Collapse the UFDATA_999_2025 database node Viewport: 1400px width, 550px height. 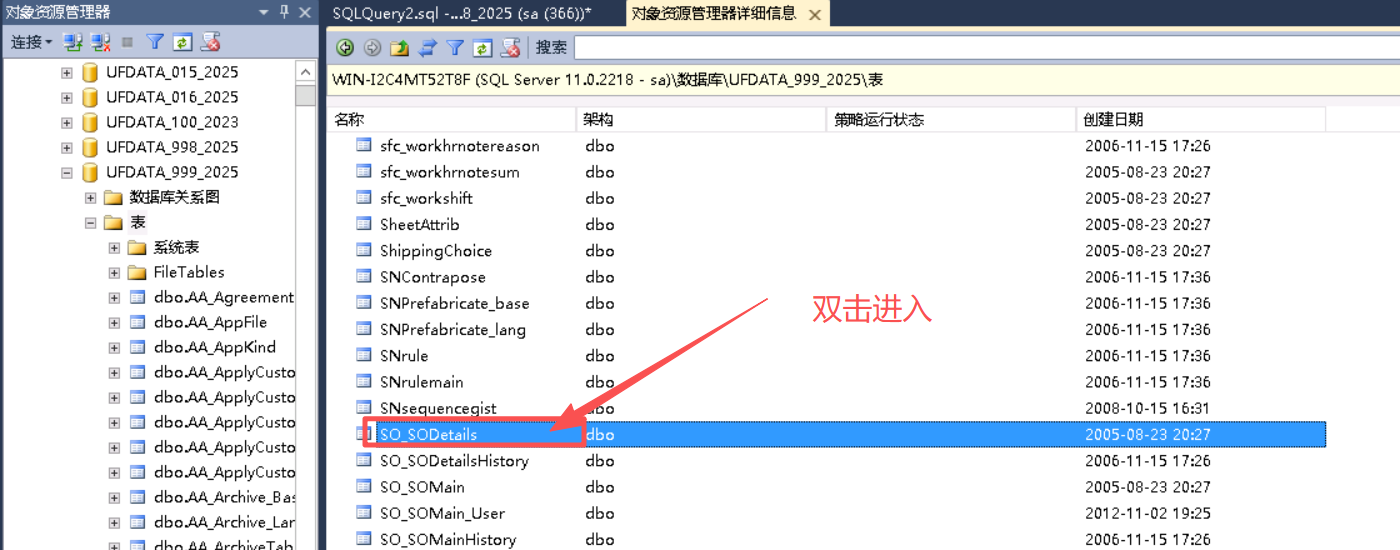click(x=67, y=172)
